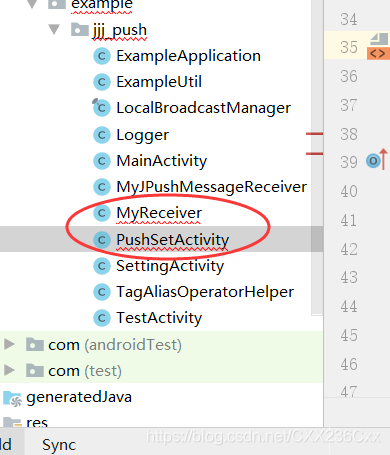Select TagAliasOperatorHelper in the tree
Screen dimensions: 390x455
click(x=205, y=292)
